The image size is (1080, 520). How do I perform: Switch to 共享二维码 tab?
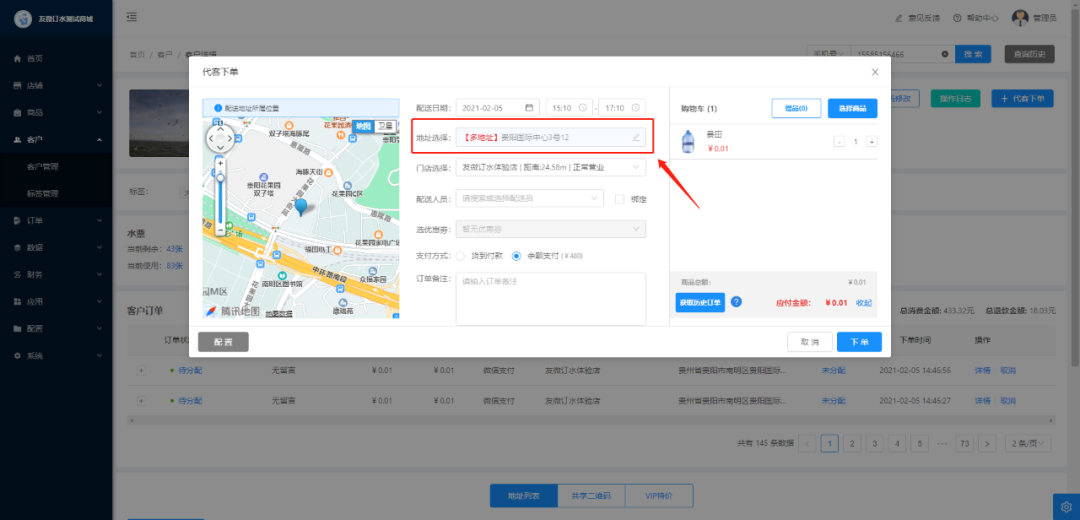591,496
